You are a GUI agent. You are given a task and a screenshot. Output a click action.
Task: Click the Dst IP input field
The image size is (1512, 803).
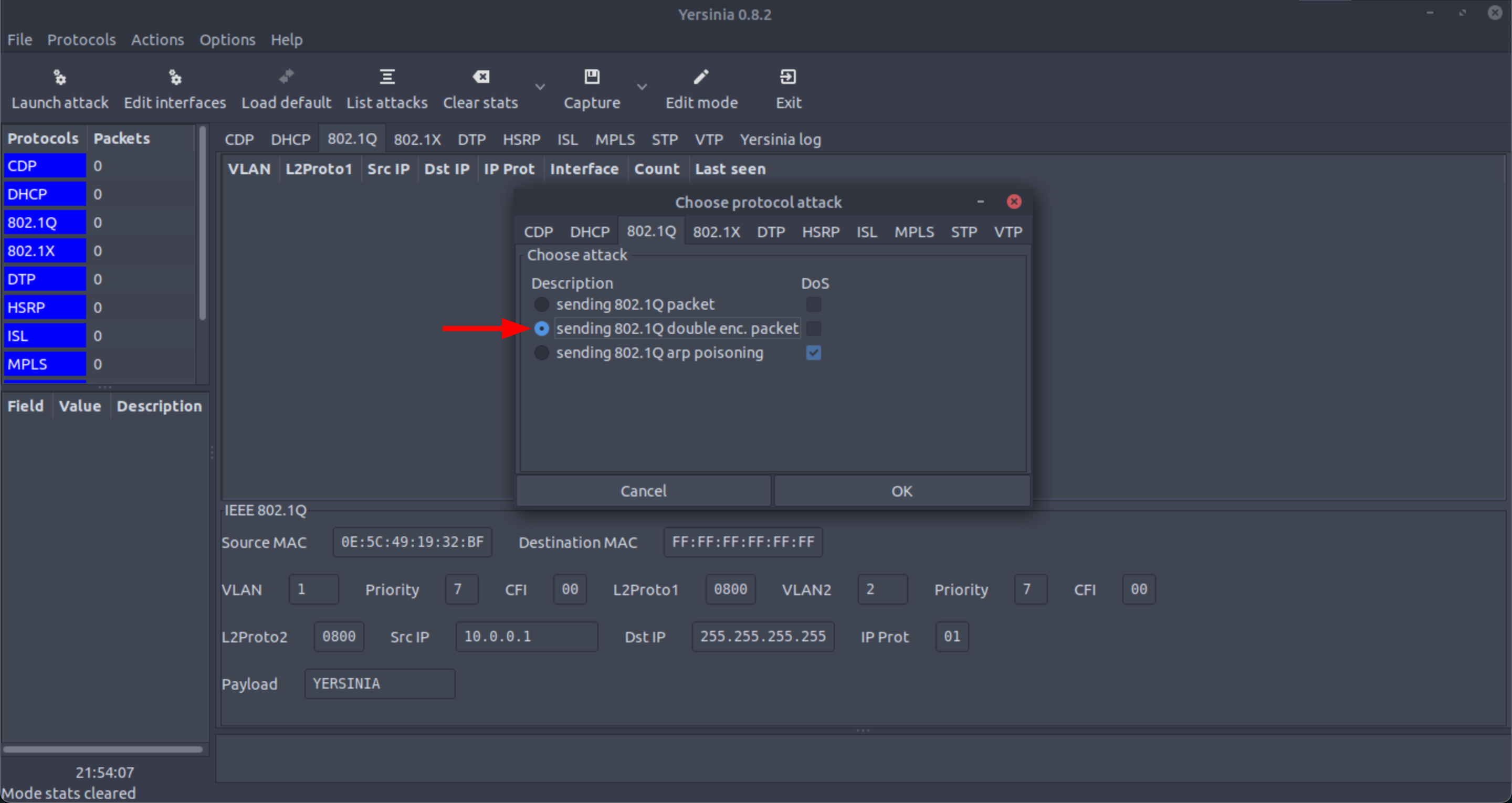pos(762,637)
